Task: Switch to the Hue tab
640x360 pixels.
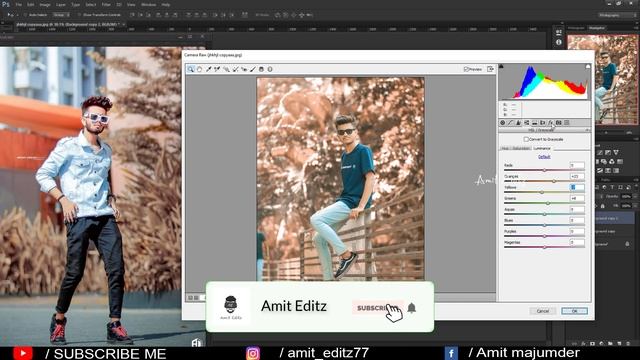Action: point(505,148)
